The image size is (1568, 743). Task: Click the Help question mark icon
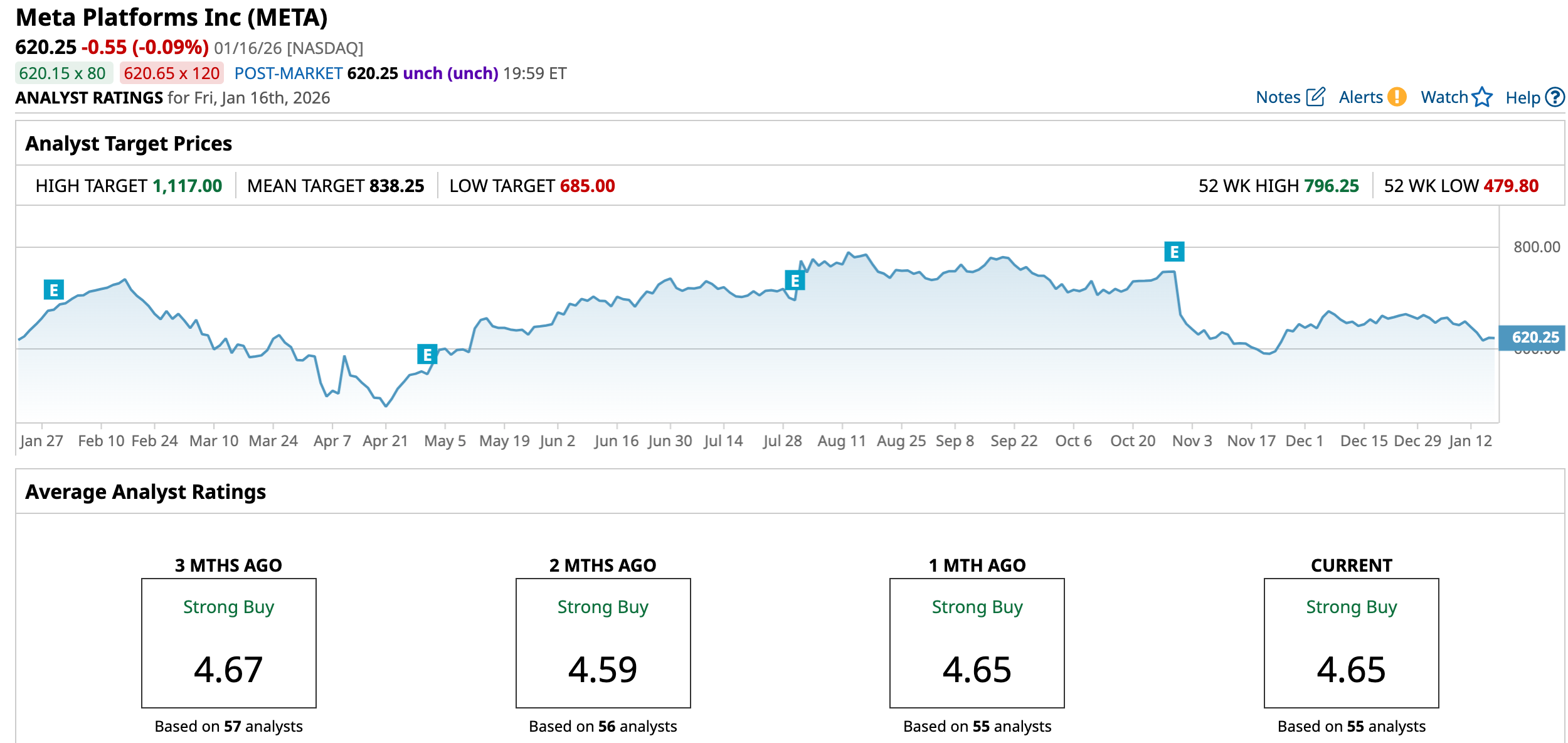1555,97
